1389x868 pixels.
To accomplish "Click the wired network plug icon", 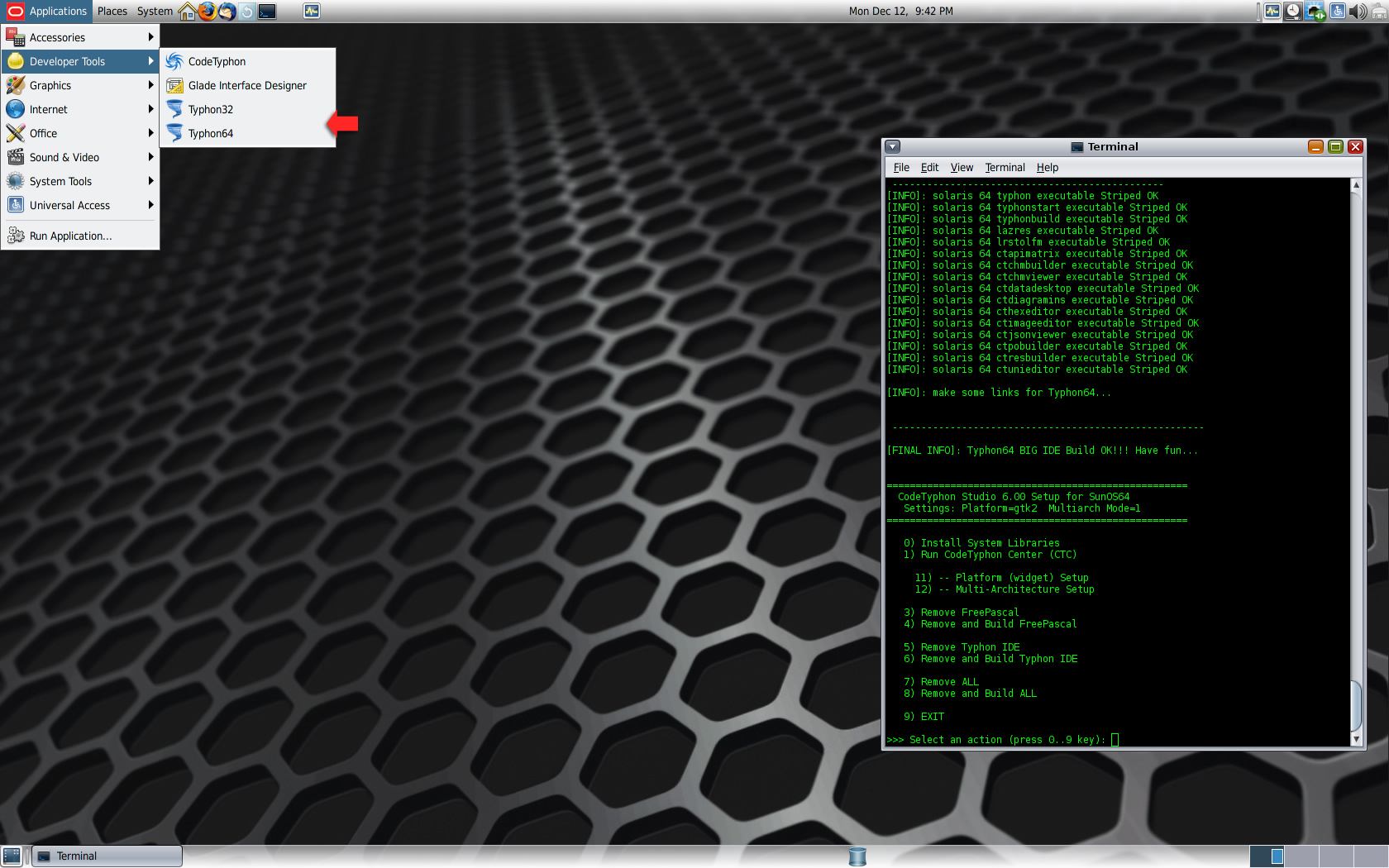I will pos(1379,11).
